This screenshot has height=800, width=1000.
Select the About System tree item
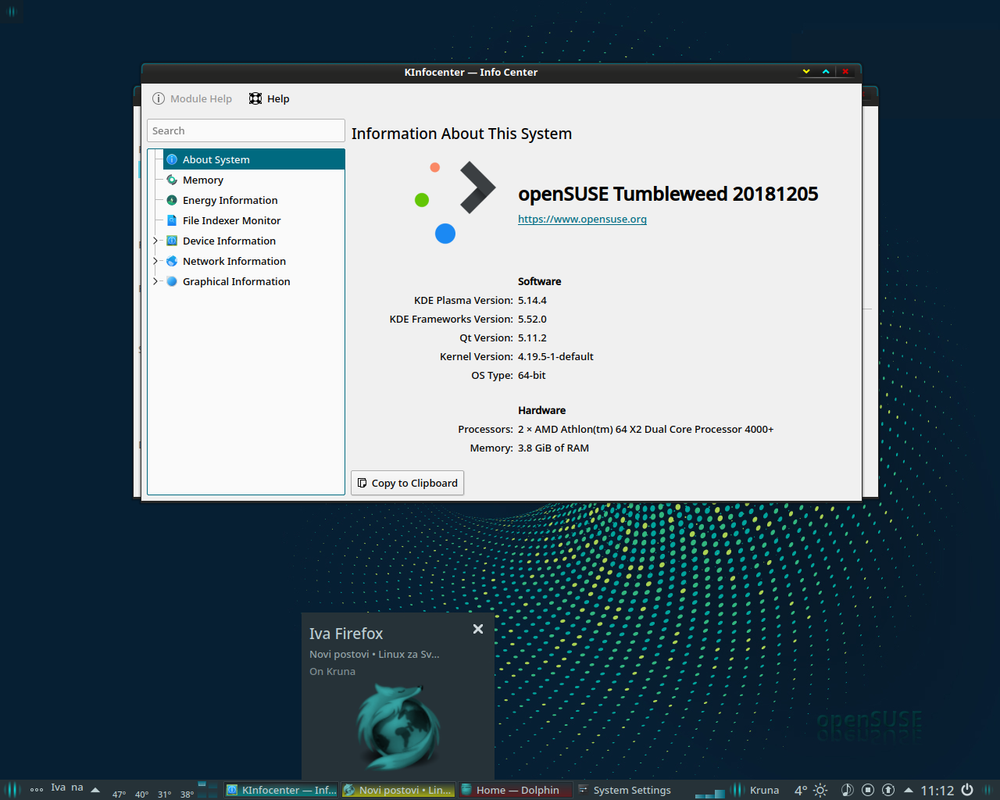(x=253, y=159)
